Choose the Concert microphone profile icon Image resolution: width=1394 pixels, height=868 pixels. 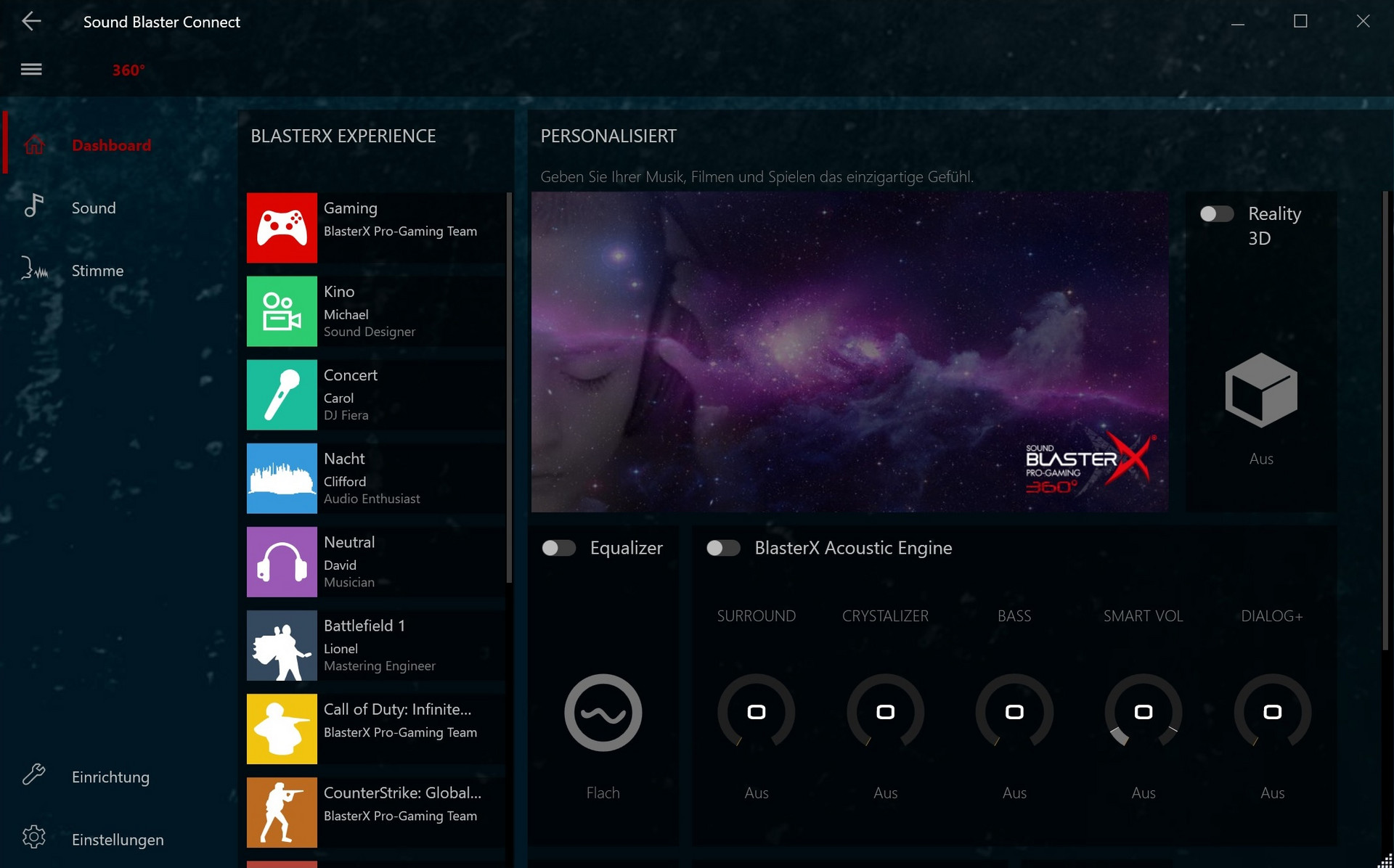coord(282,395)
